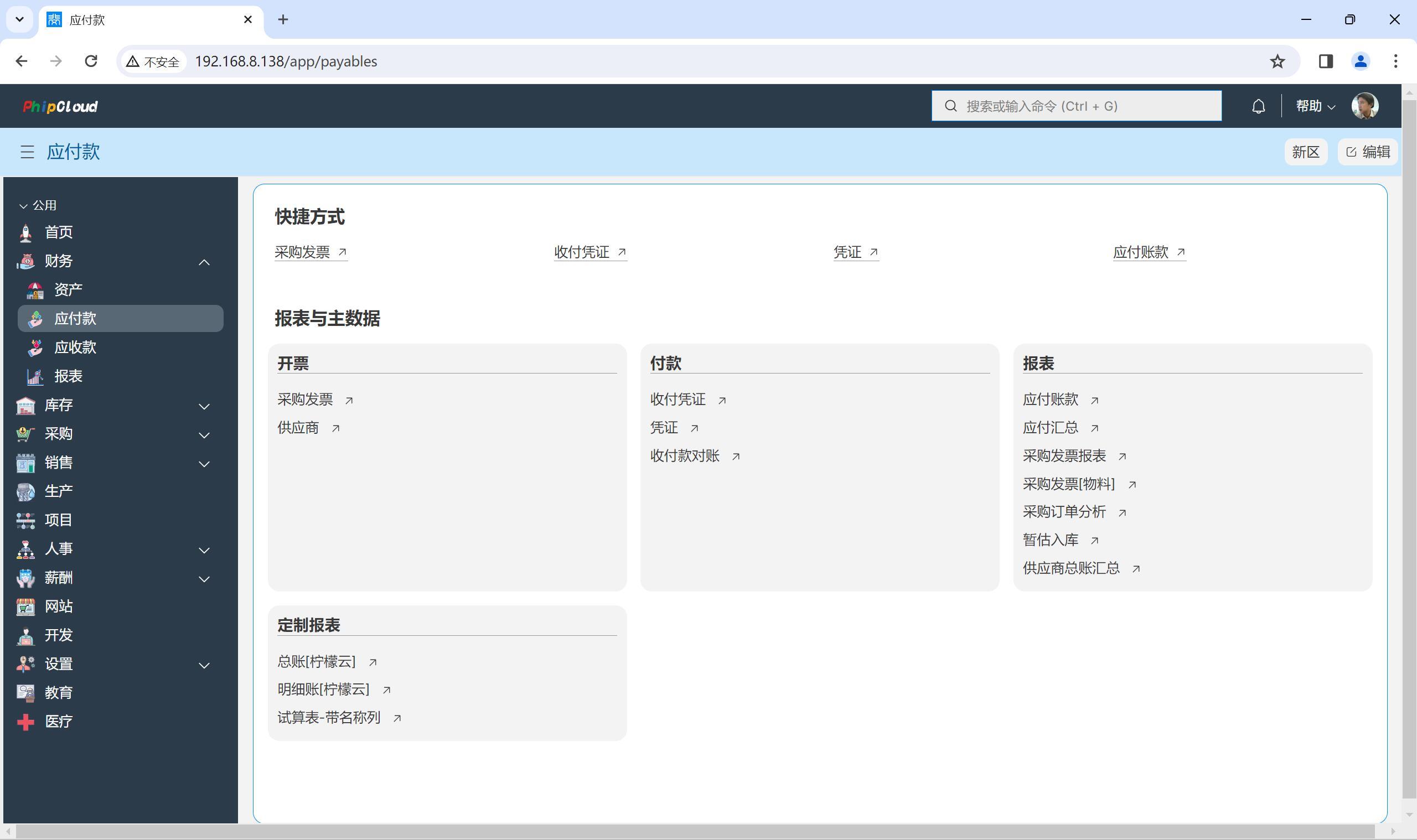Click the 教育 sidebar icon
This screenshot has width=1417, height=840.
tap(25, 693)
